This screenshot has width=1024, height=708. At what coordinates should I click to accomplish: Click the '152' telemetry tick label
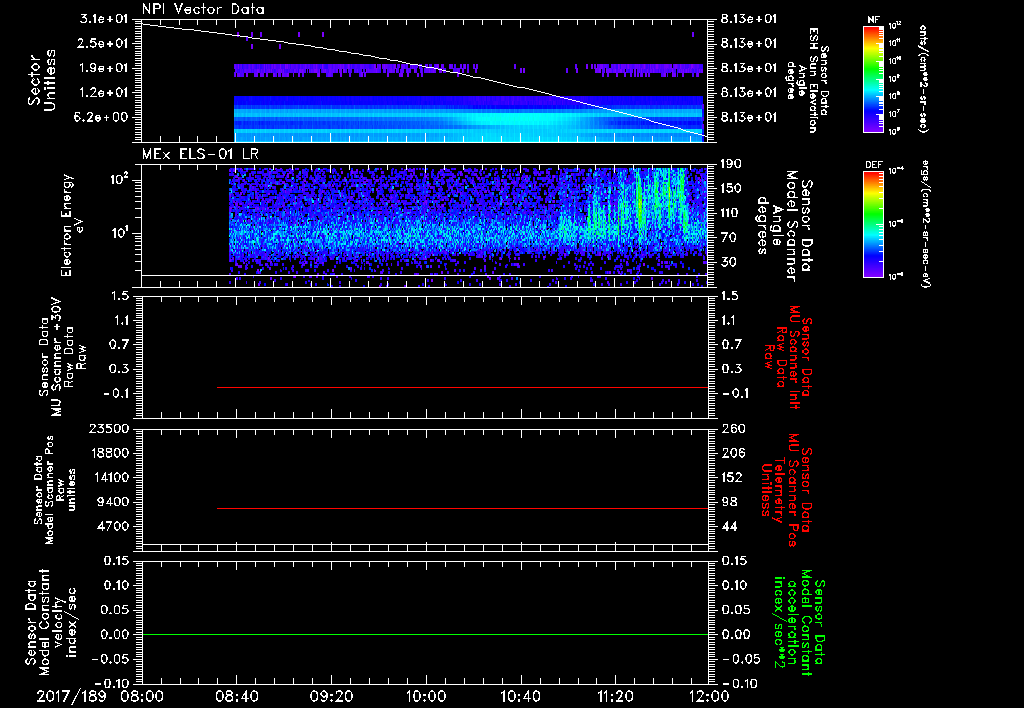tap(731, 477)
